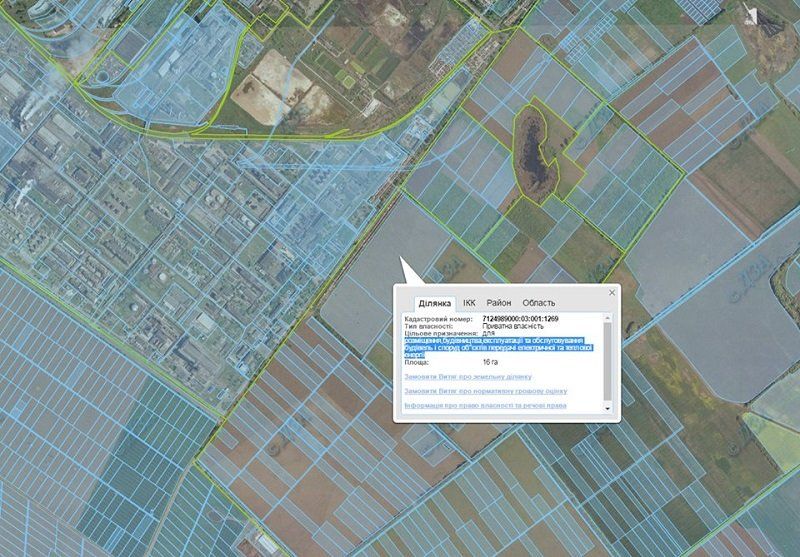This screenshot has width=800, height=557.
Task: Click the popup scrollbar up arrow
Action: tap(608, 318)
